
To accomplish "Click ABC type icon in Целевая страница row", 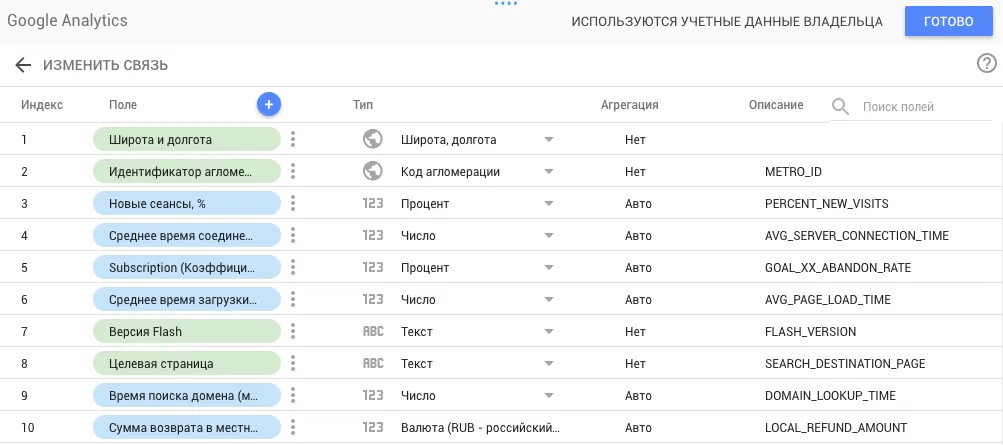I will click(373, 363).
